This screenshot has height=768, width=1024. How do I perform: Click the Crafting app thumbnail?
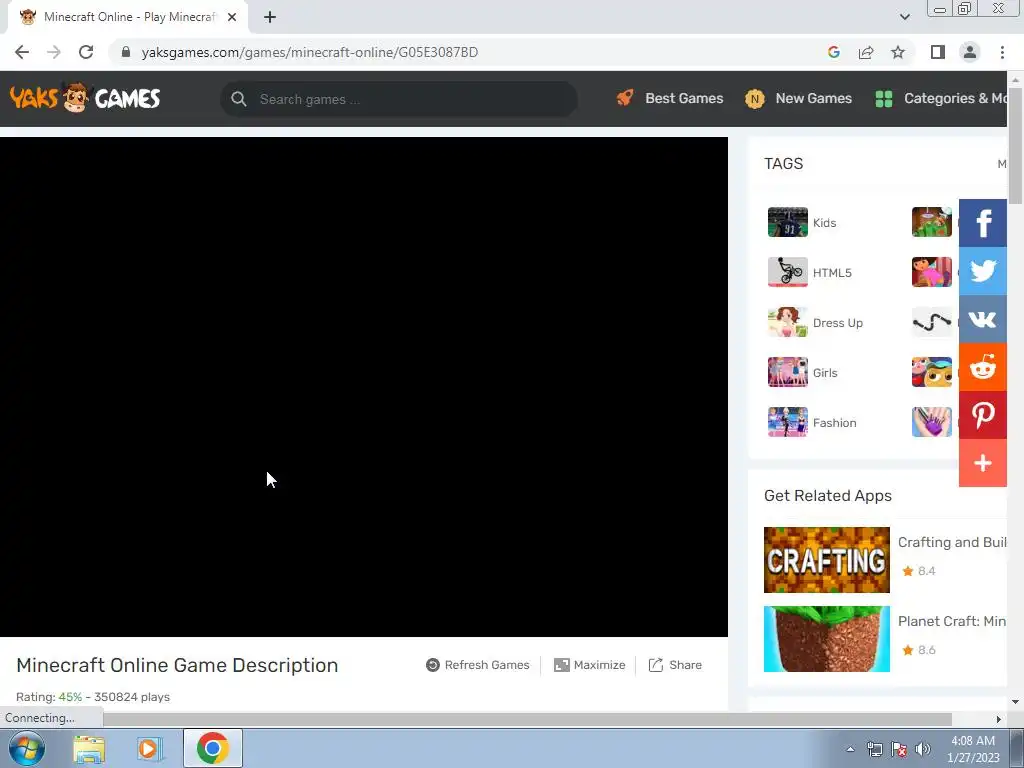pos(827,560)
